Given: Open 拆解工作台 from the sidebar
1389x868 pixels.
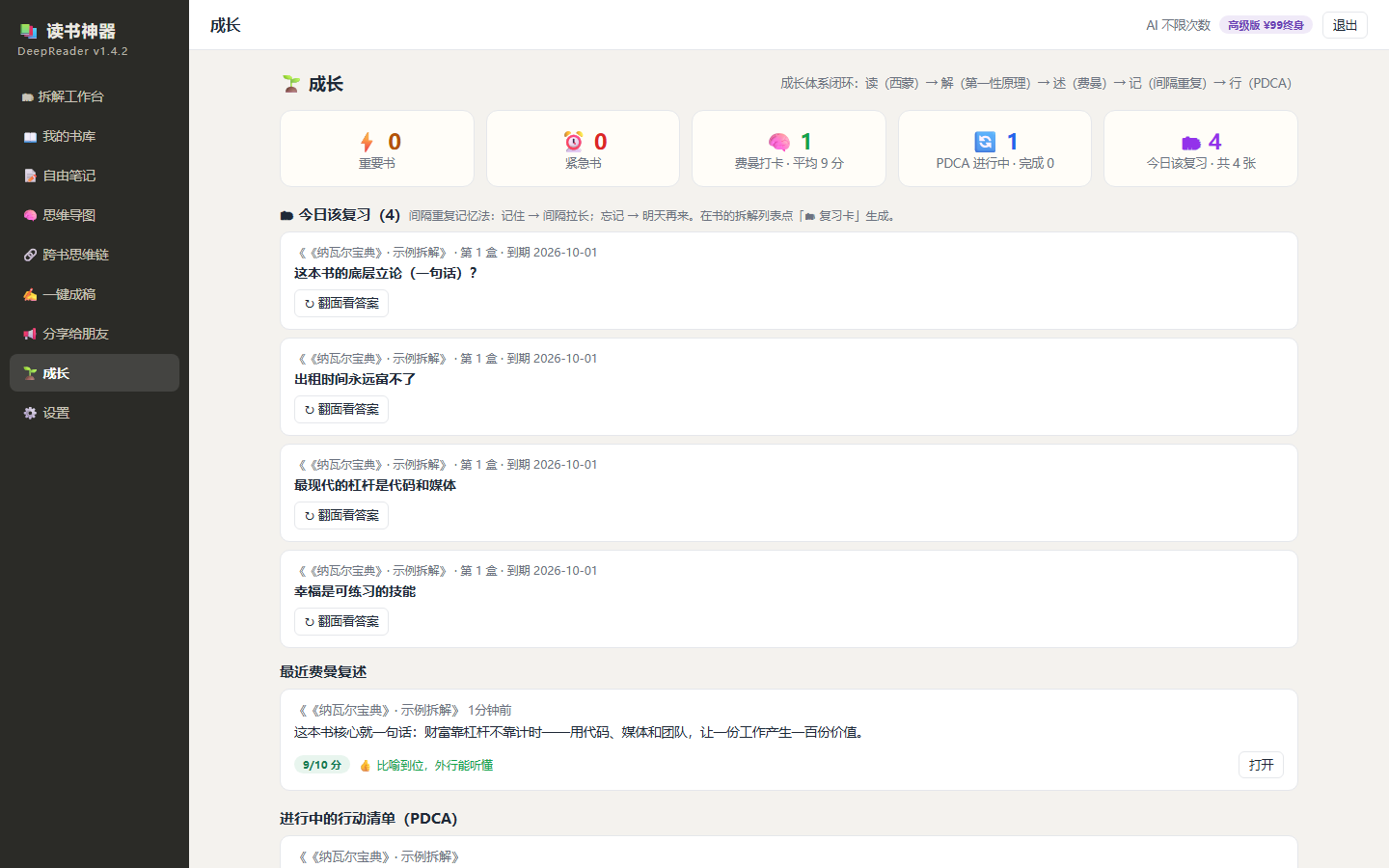Looking at the screenshot, I should [x=95, y=96].
